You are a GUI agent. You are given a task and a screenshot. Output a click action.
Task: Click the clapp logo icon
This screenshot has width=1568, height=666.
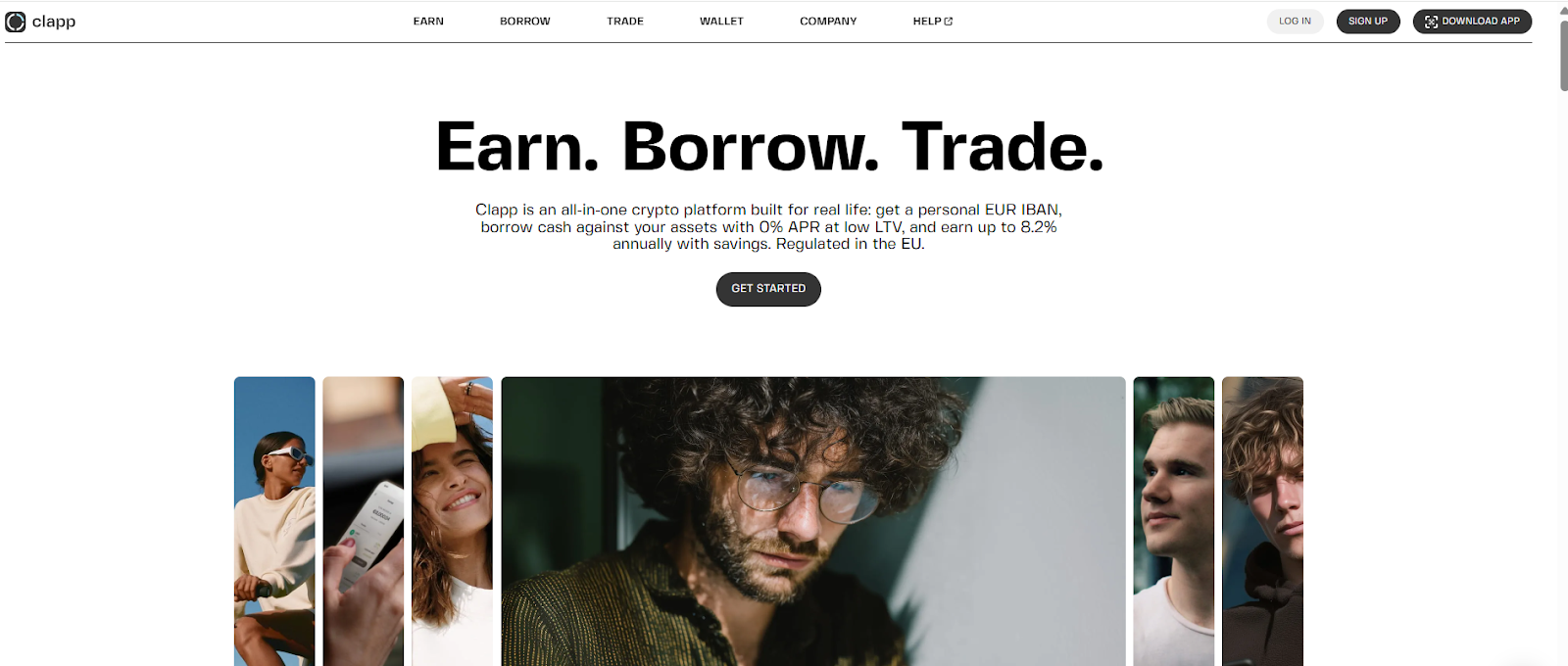(16, 22)
